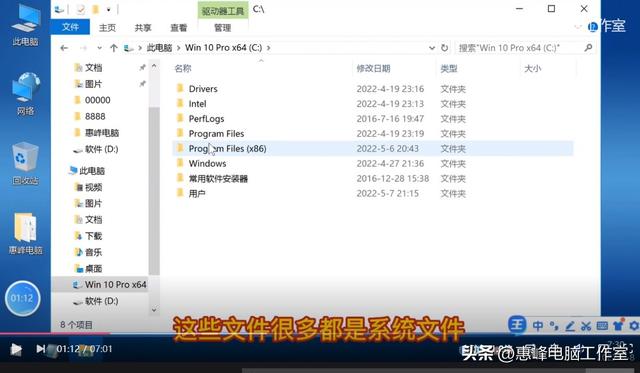Open 00000 in the navigation pane
The image size is (640, 373).
click(97, 100)
